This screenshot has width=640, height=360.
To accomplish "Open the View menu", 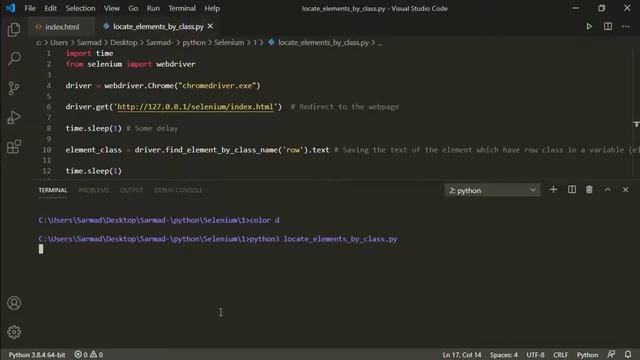I will coord(111,8).
